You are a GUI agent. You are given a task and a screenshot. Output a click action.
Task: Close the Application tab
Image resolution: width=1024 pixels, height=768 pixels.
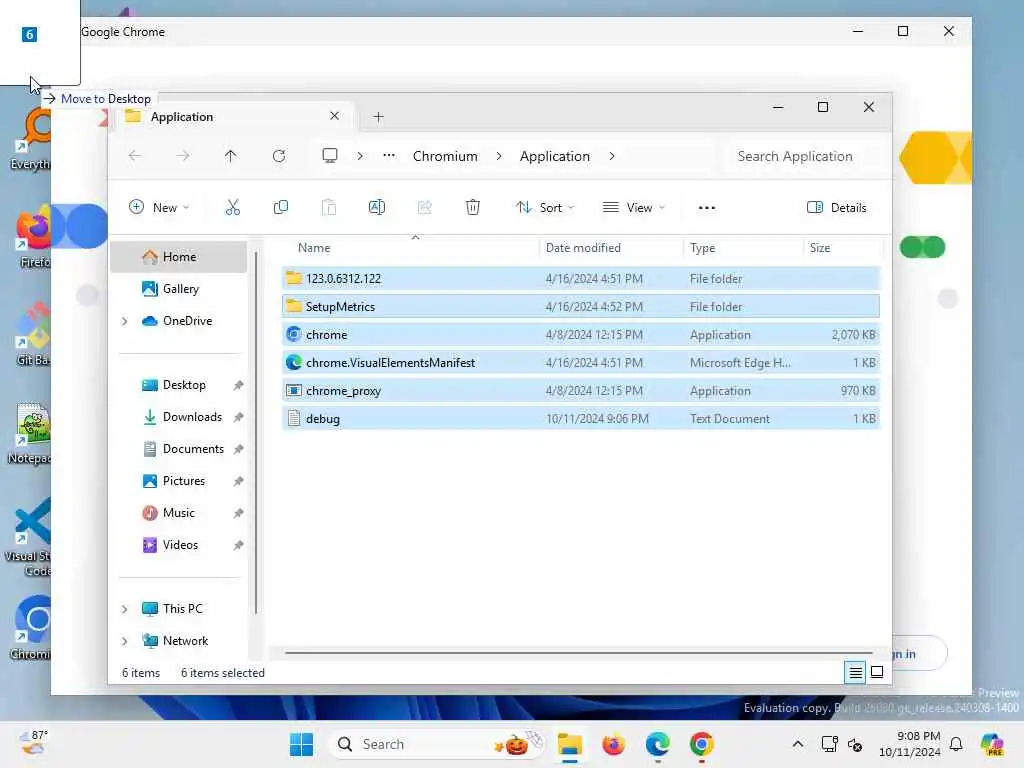point(334,116)
